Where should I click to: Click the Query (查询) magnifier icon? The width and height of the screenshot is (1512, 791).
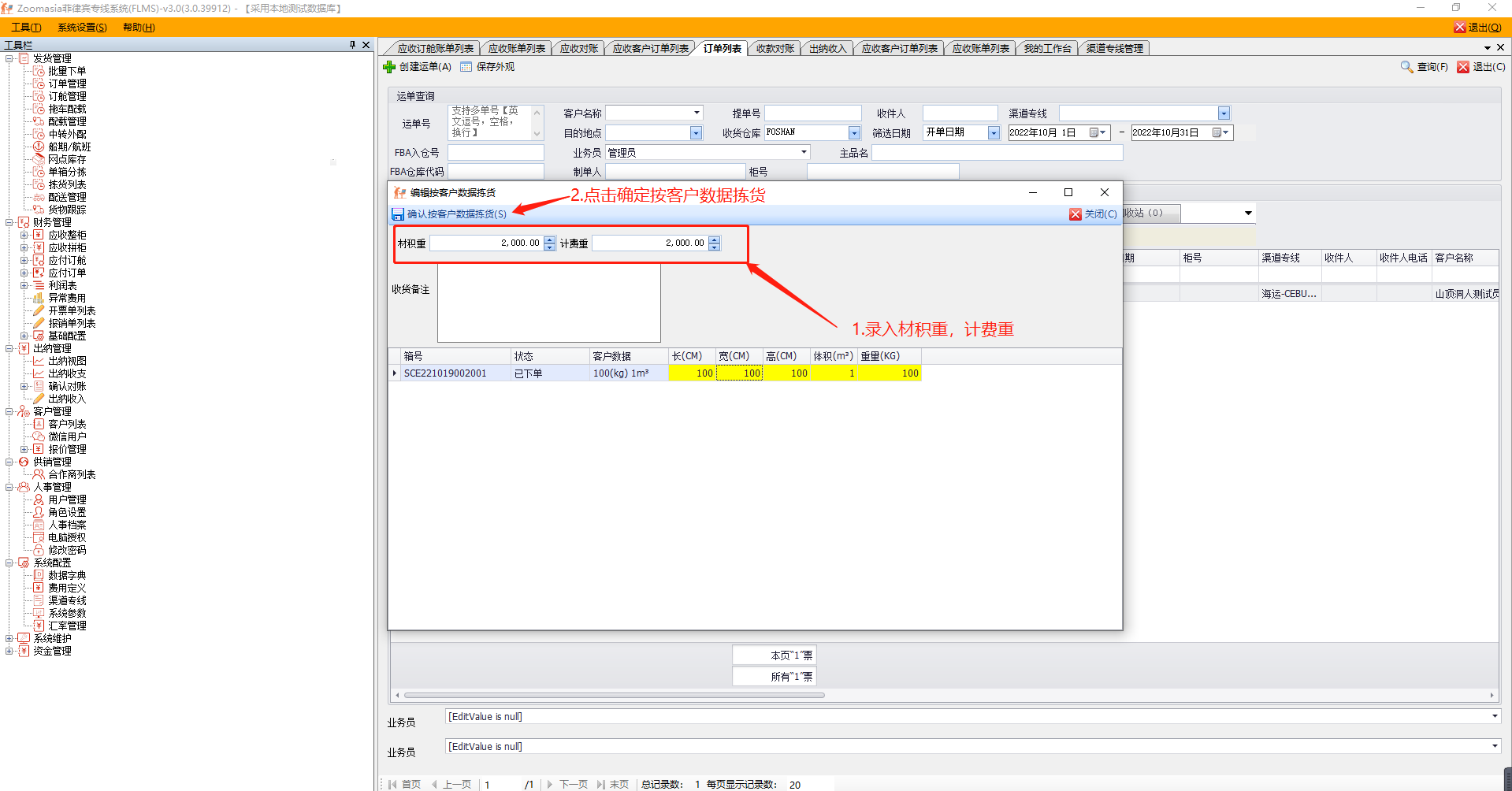(x=1406, y=67)
